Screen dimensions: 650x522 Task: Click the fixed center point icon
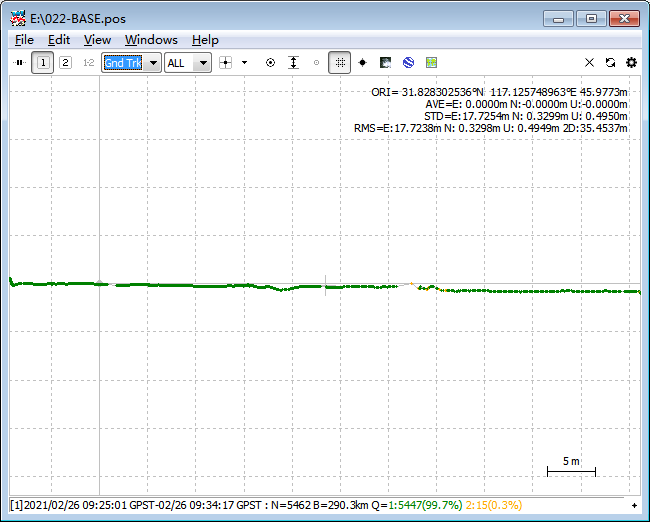362,63
